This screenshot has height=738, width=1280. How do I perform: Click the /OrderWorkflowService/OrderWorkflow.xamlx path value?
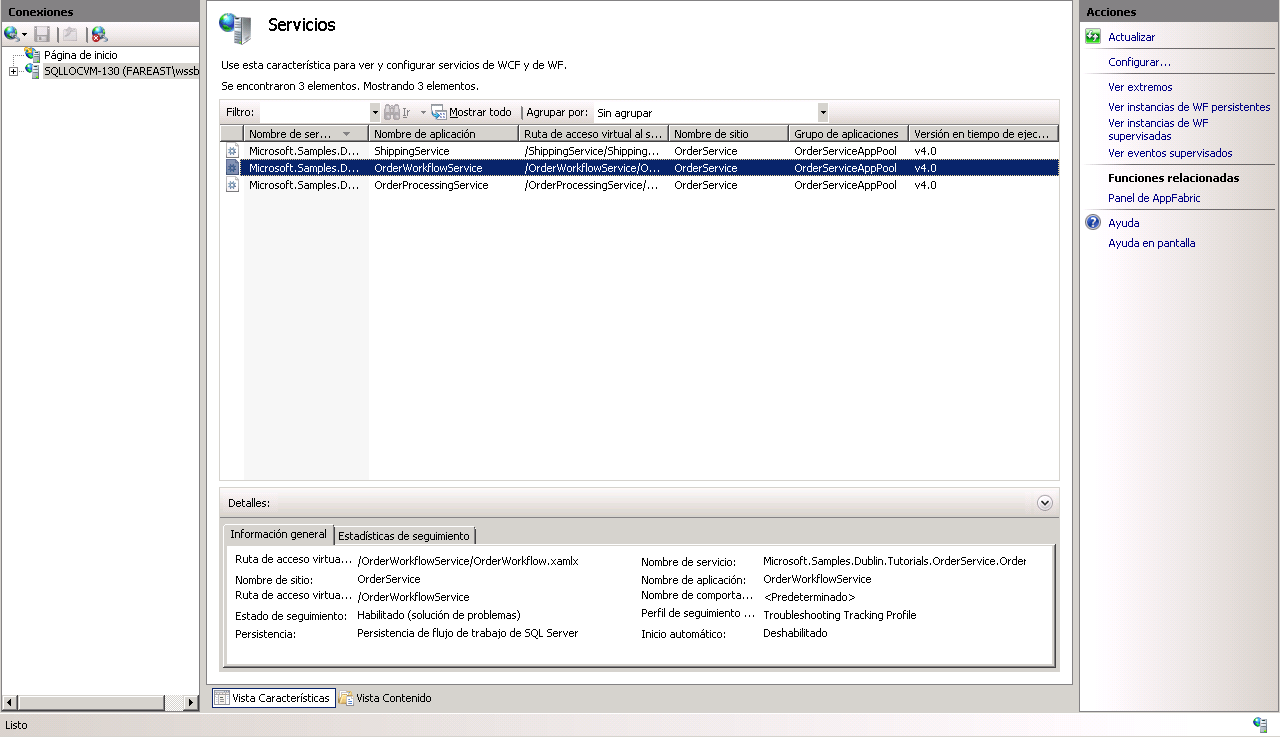coord(467,561)
